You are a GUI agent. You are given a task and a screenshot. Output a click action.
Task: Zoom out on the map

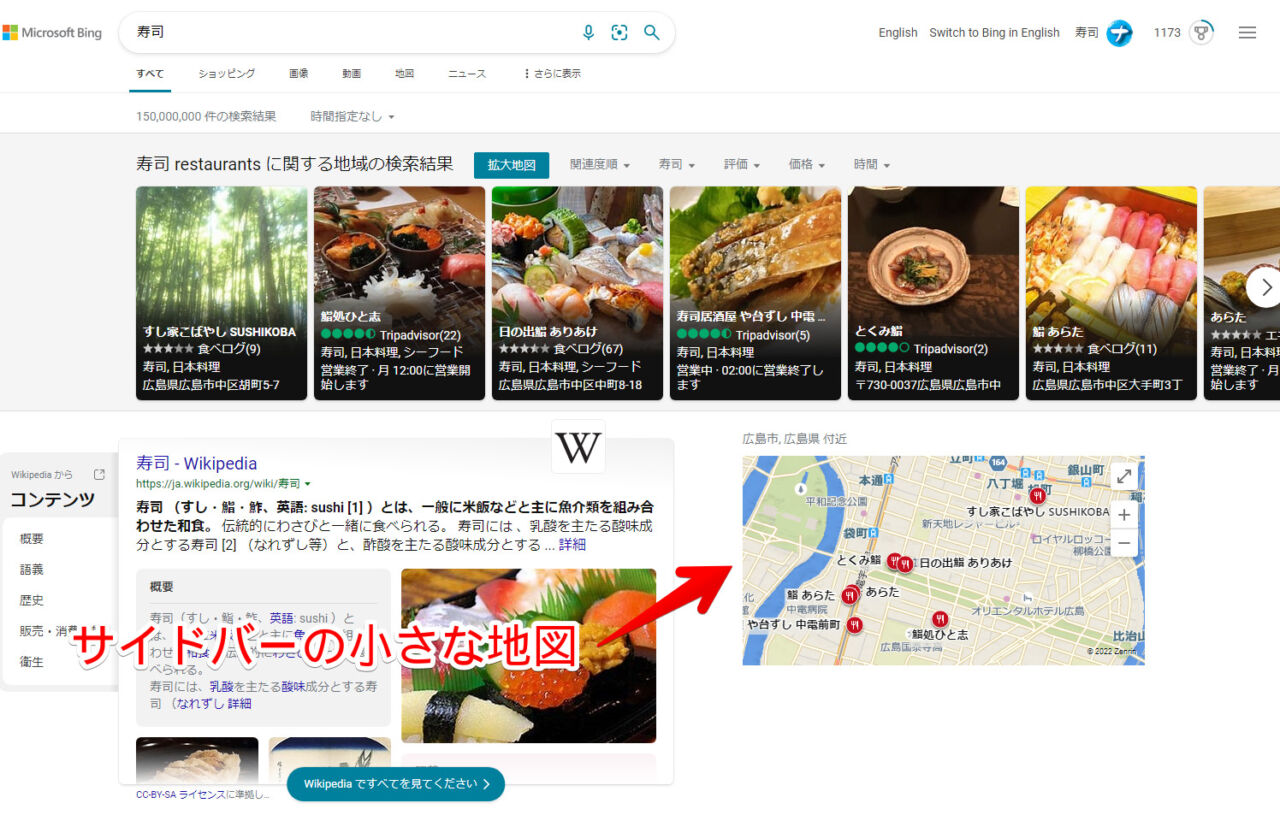1124,543
